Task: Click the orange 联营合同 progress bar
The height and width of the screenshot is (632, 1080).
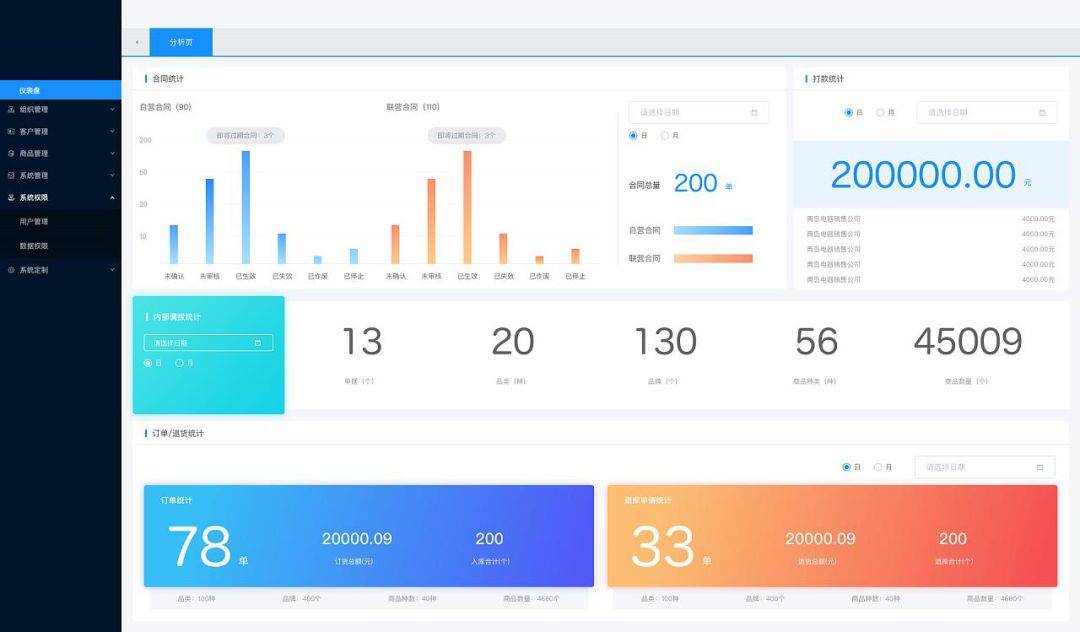Action: tap(713, 258)
